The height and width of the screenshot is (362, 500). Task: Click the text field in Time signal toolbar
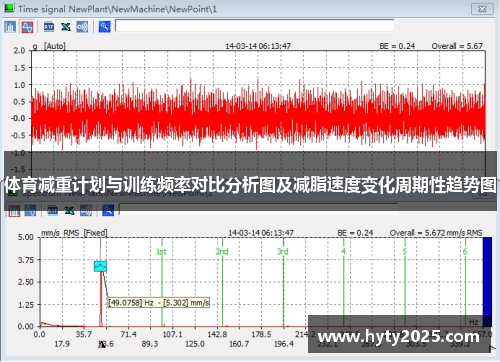pyautogui.click(x=255, y=26)
